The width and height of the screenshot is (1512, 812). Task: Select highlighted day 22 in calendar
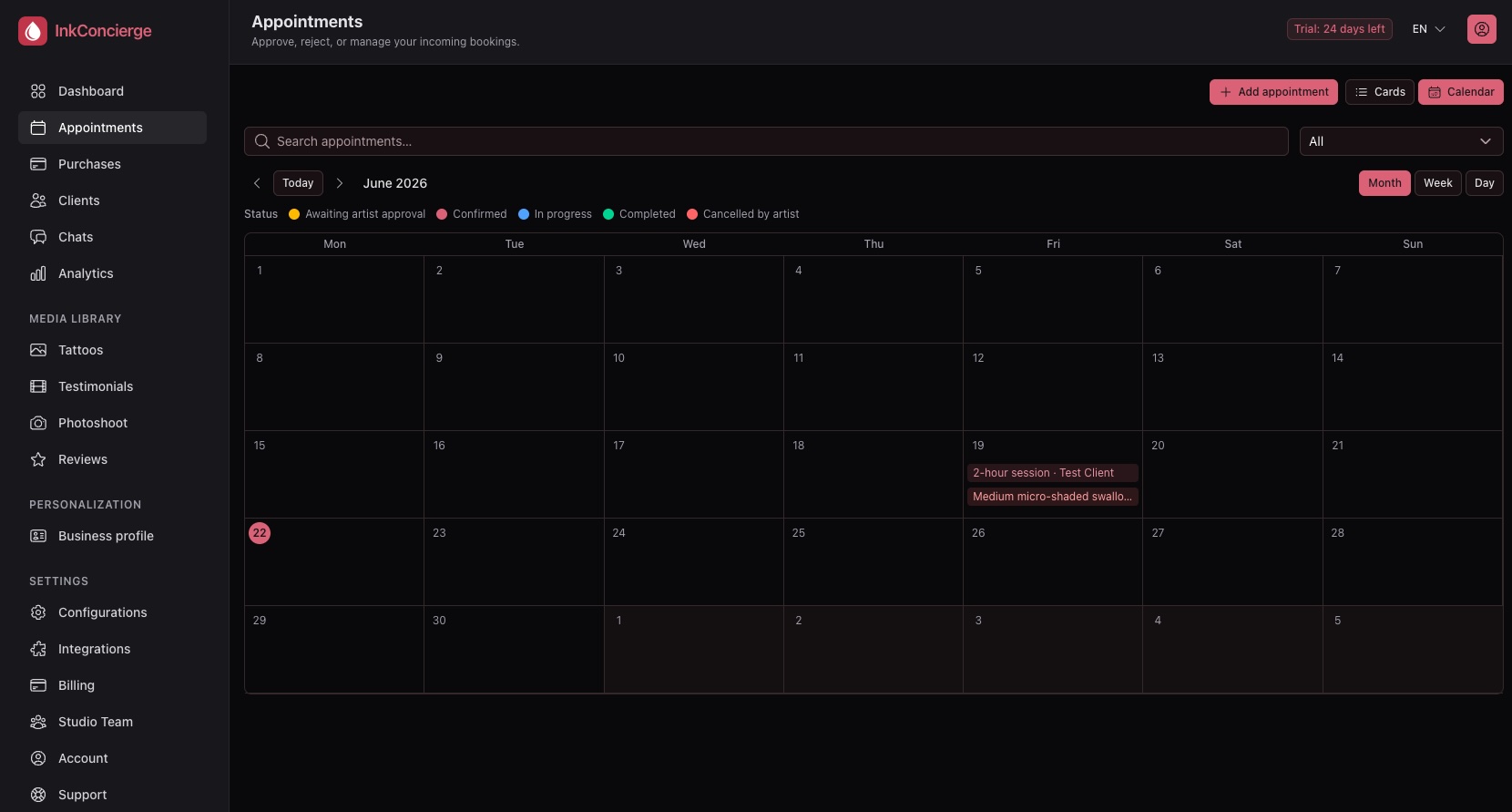[260, 533]
